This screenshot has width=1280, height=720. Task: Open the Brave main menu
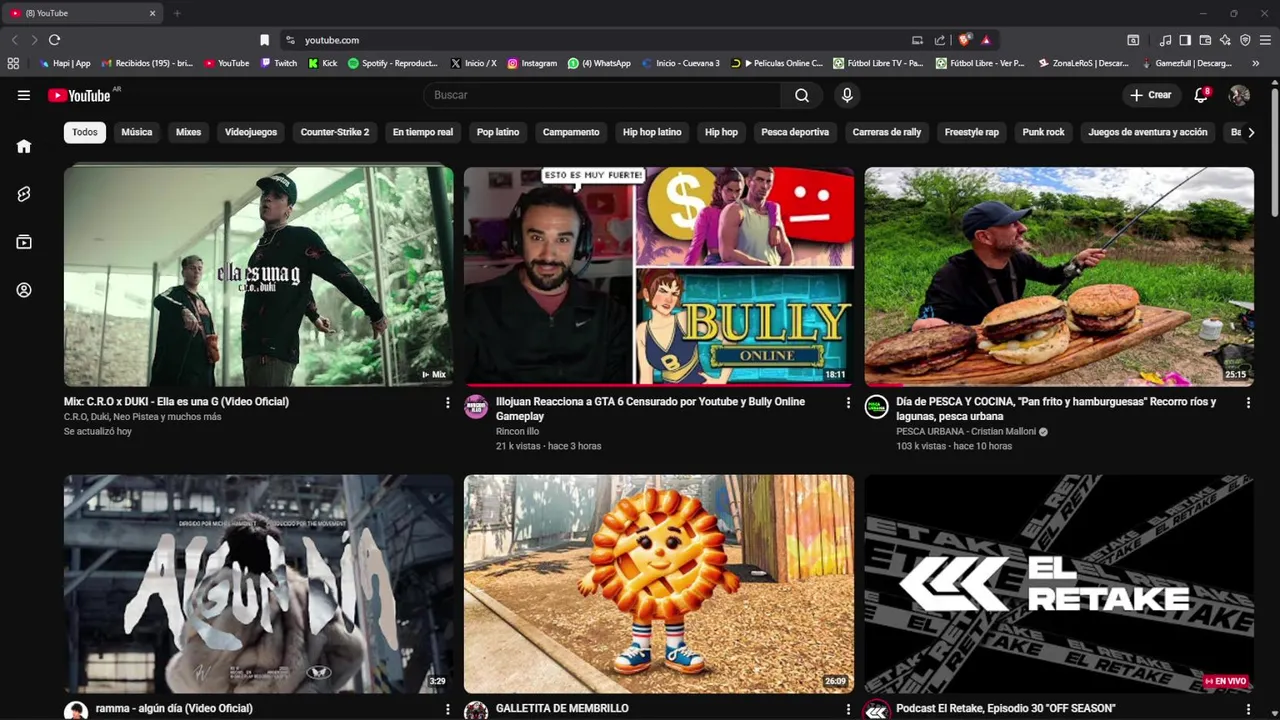(1265, 40)
